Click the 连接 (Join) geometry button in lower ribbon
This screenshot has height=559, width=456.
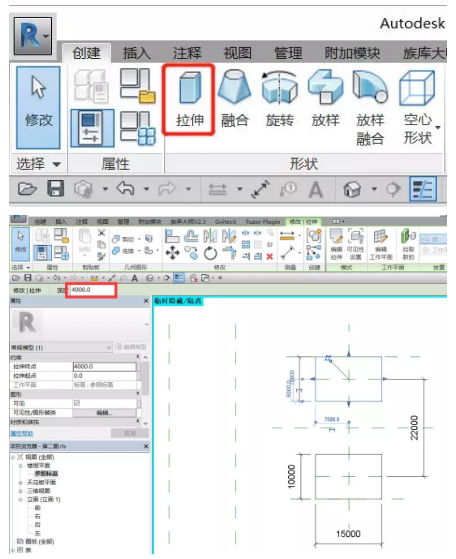(x=123, y=251)
